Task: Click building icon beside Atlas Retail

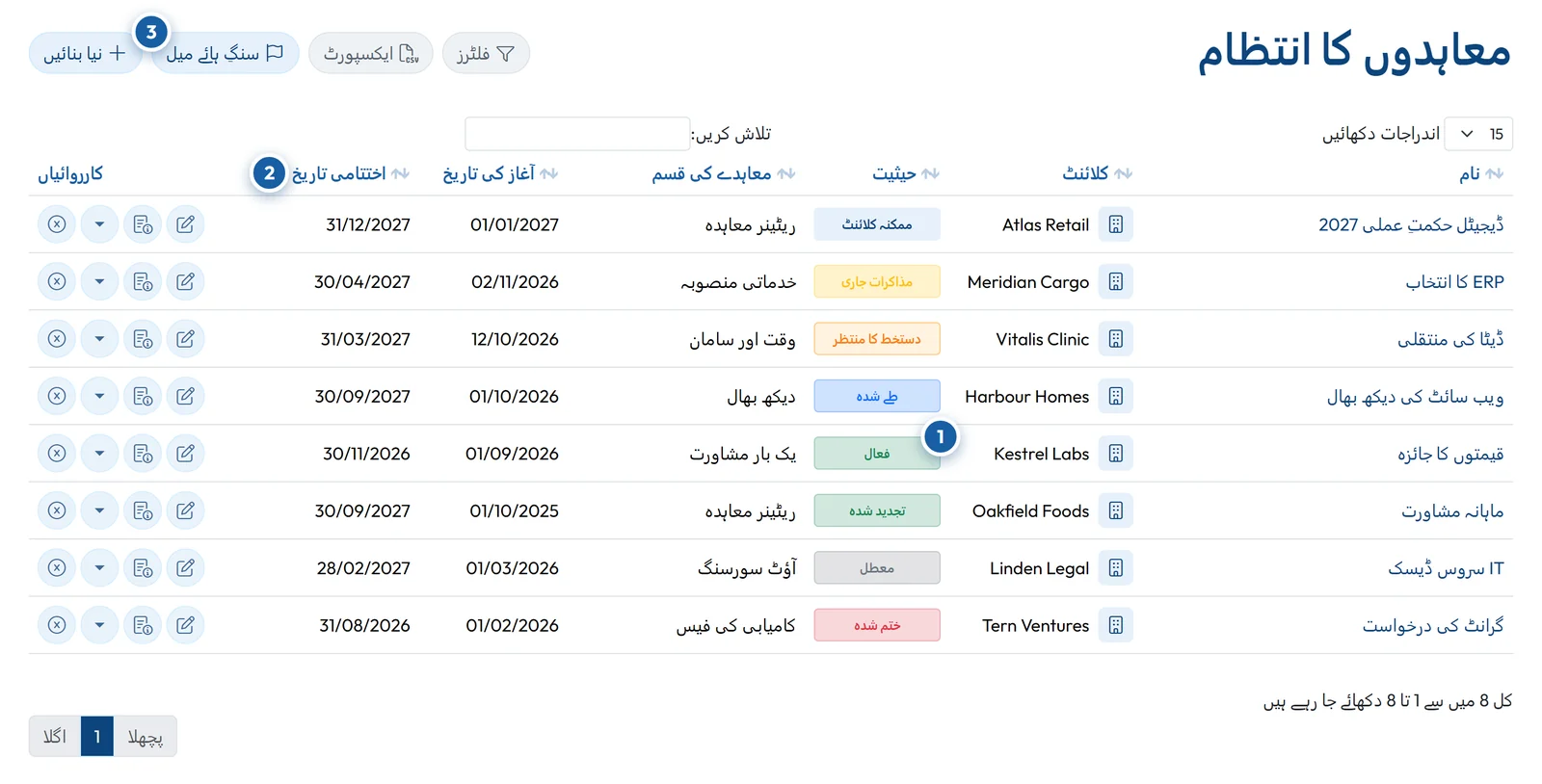Action: 1115,224
